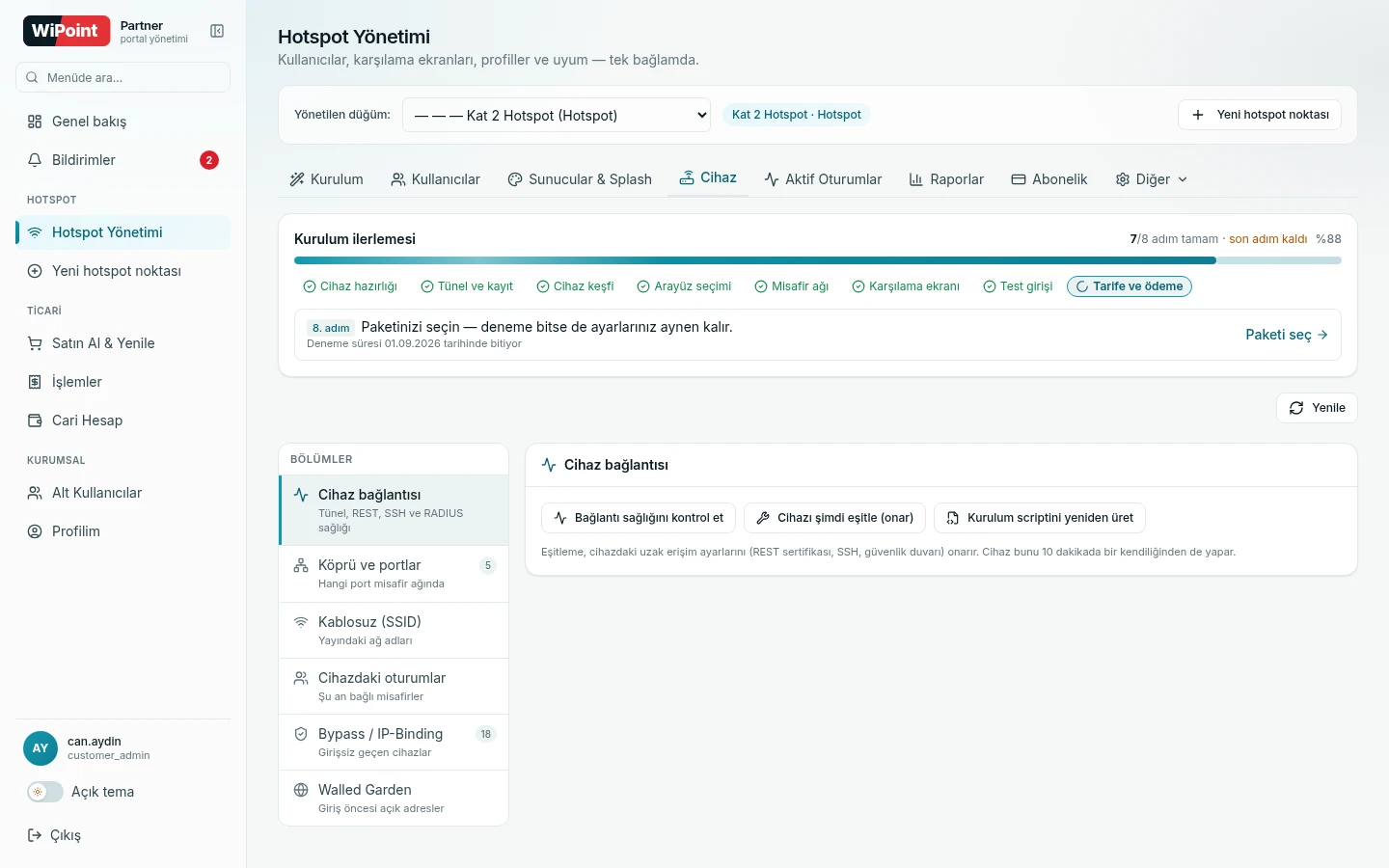The width and height of the screenshot is (1389, 868).
Task: Switch to Abonelik tab
Action: coord(1049,179)
